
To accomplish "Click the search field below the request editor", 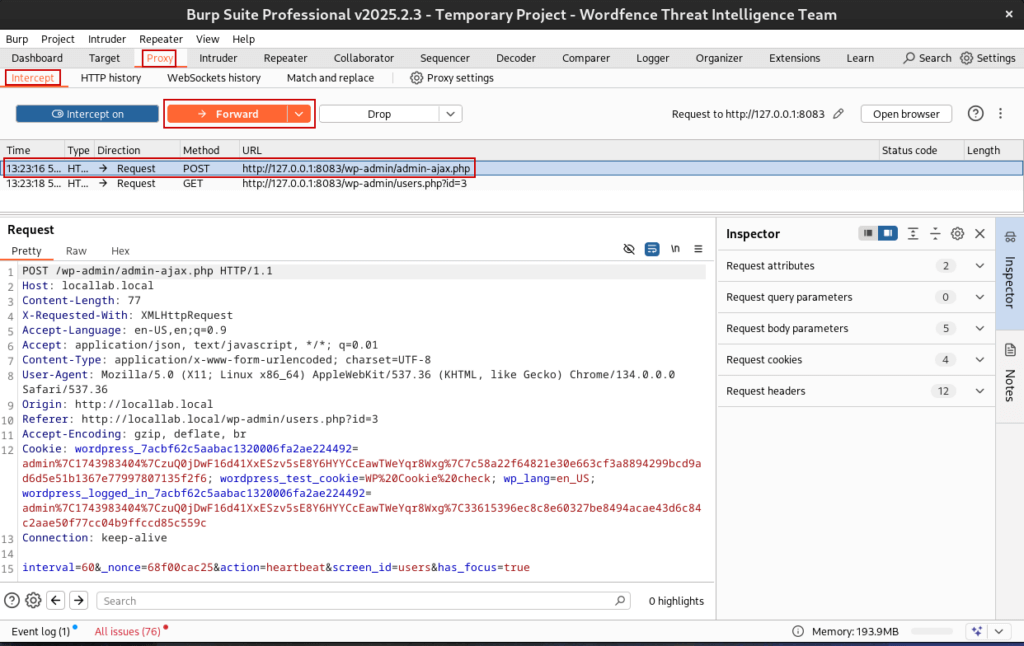I will coord(350,600).
